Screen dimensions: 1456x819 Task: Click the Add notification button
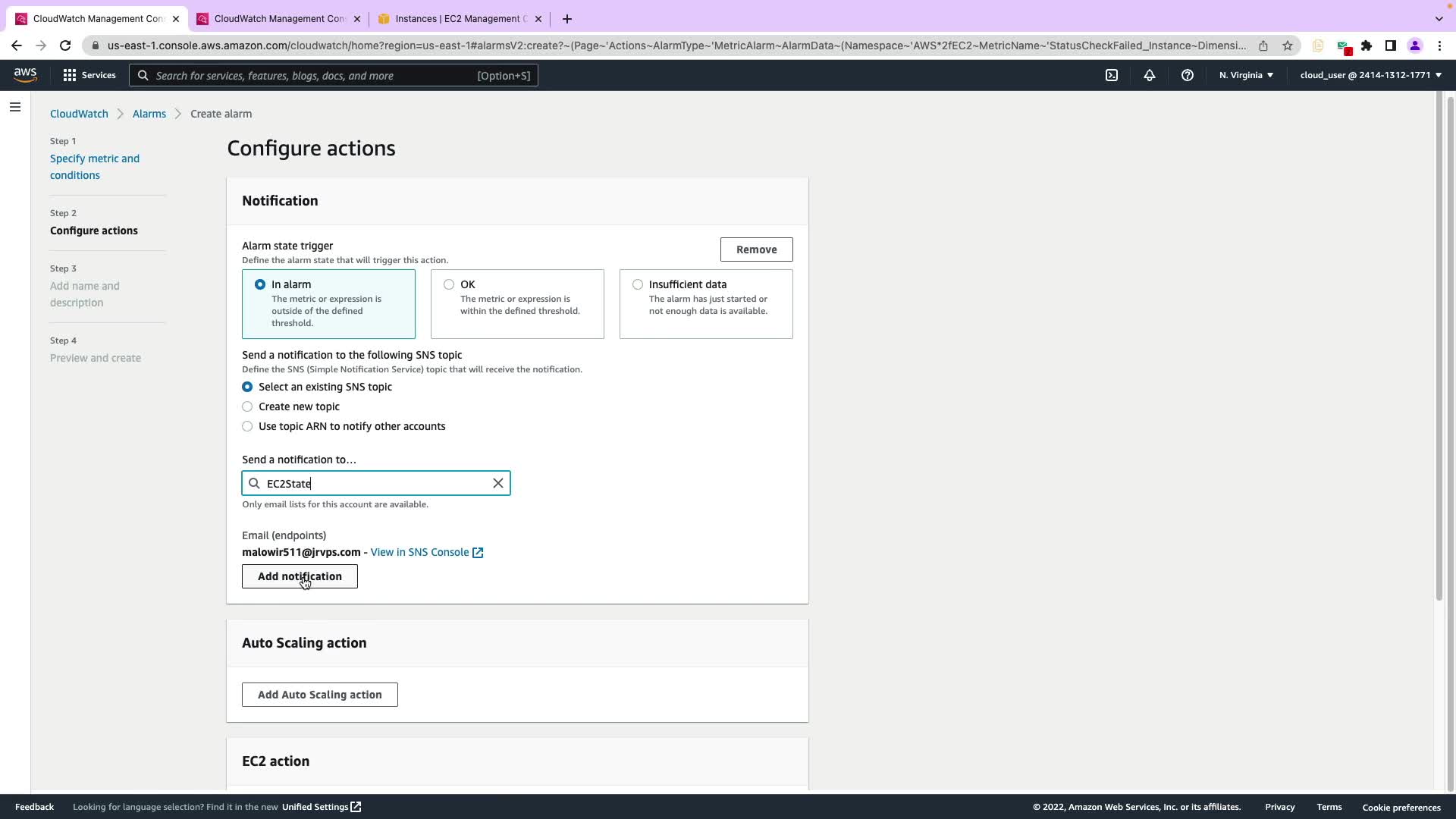point(300,576)
